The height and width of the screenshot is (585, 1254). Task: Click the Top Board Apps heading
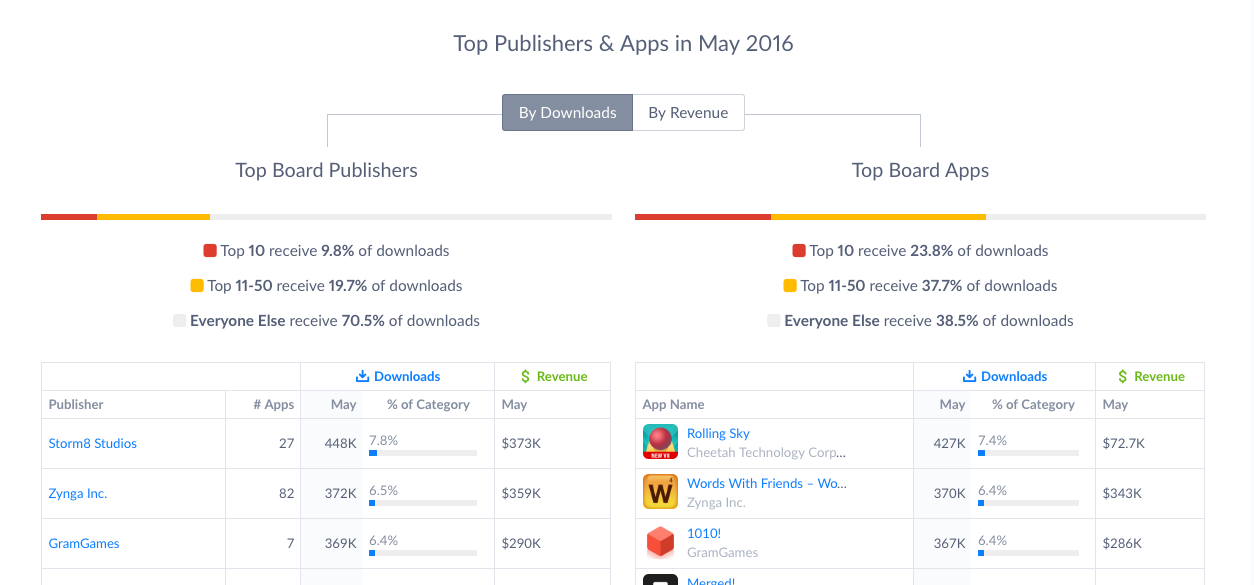coord(920,170)
